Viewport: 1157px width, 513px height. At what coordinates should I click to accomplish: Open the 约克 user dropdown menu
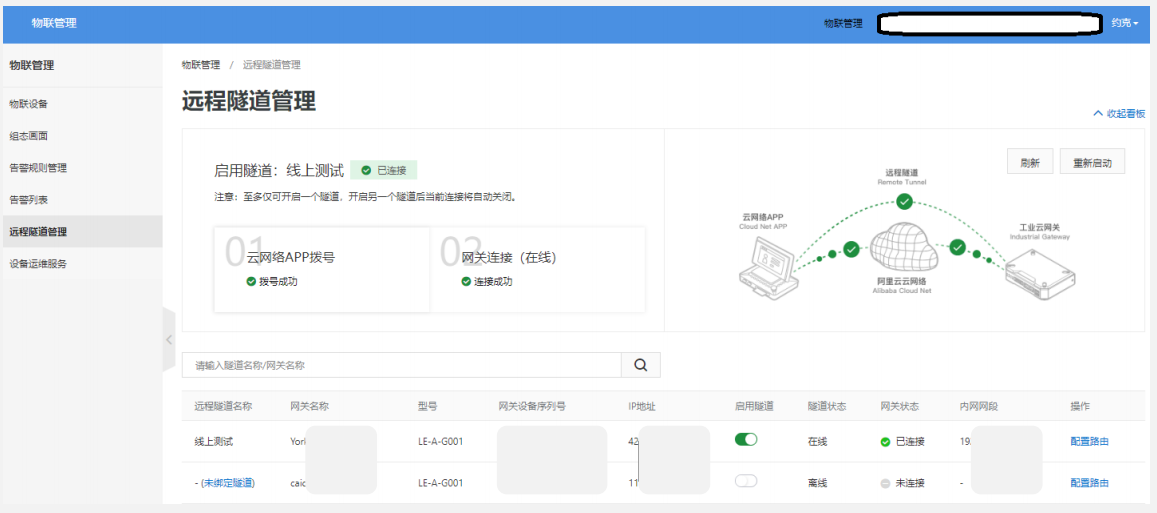point(1124,23)
